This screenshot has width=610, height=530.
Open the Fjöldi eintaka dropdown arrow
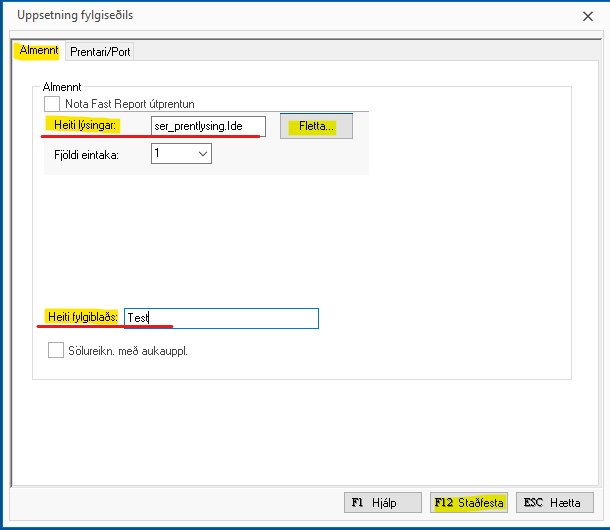click(x=203, y=154)
